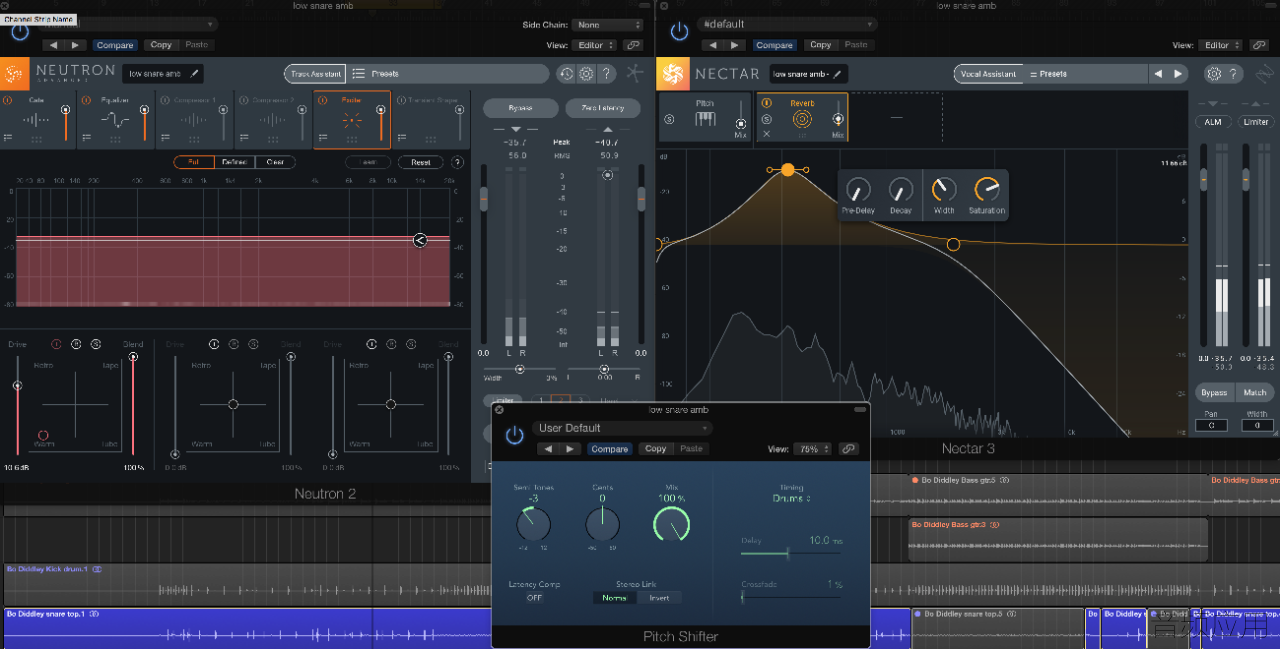Open Side Chain None dropdown
1280x649 pixels.
click(x=609, y=25)
